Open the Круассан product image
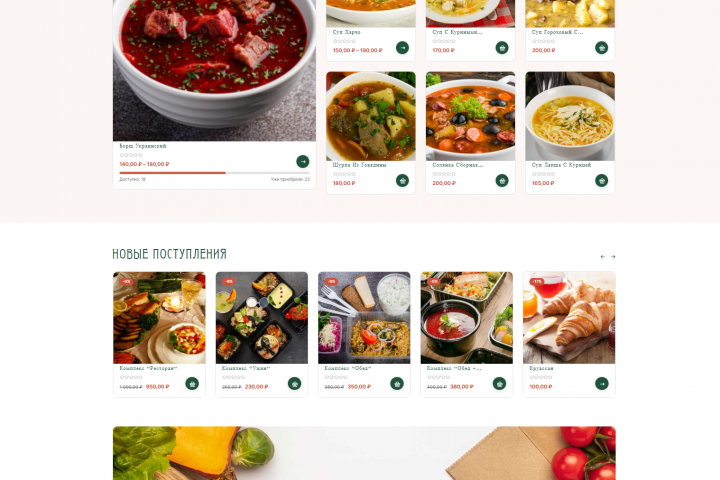This screenshot has width=720, height=480. [569, 318]
